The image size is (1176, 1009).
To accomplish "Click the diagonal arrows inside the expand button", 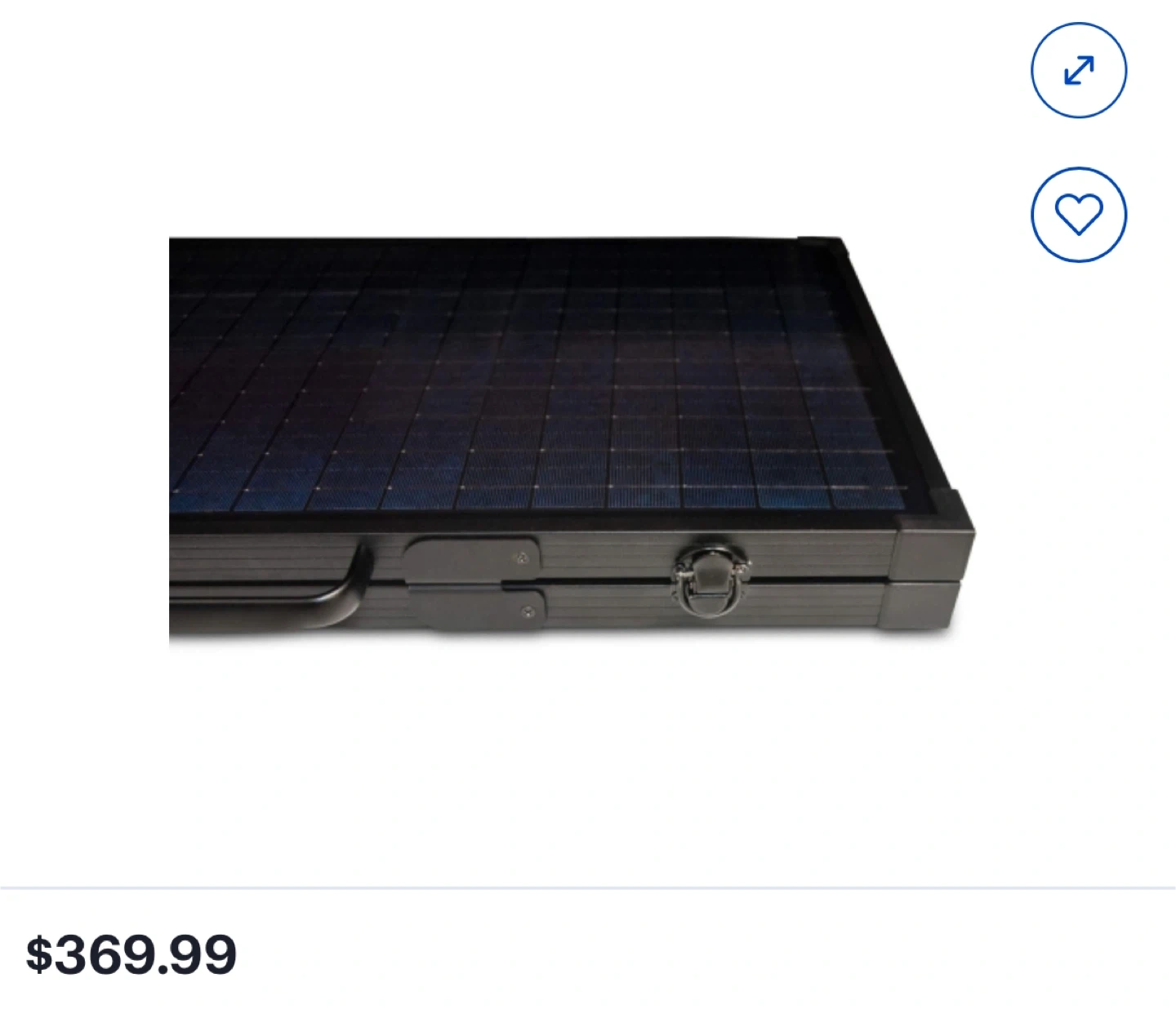I will coord(1079,70).
